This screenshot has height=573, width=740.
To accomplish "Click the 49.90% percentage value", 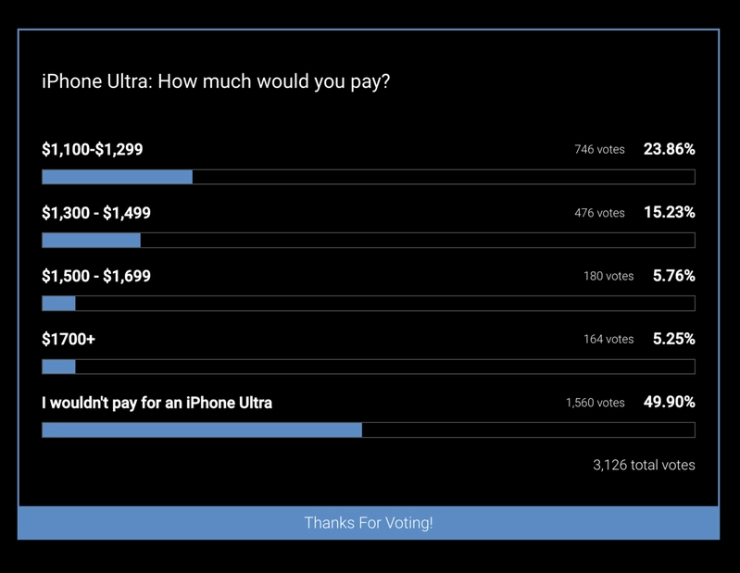I will (669, 402).
